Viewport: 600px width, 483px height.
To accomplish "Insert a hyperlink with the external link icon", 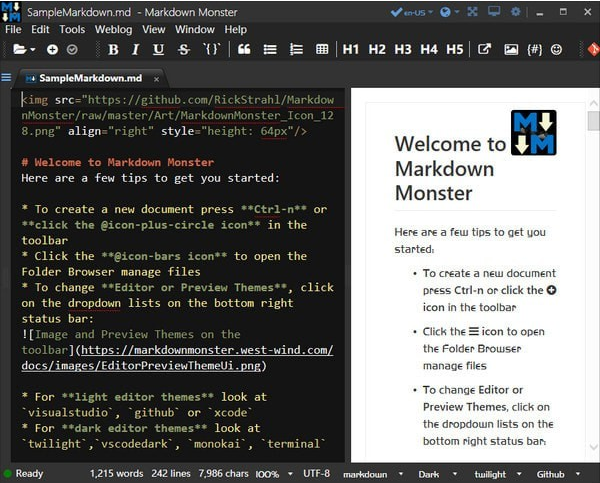I will coord(485,49).
